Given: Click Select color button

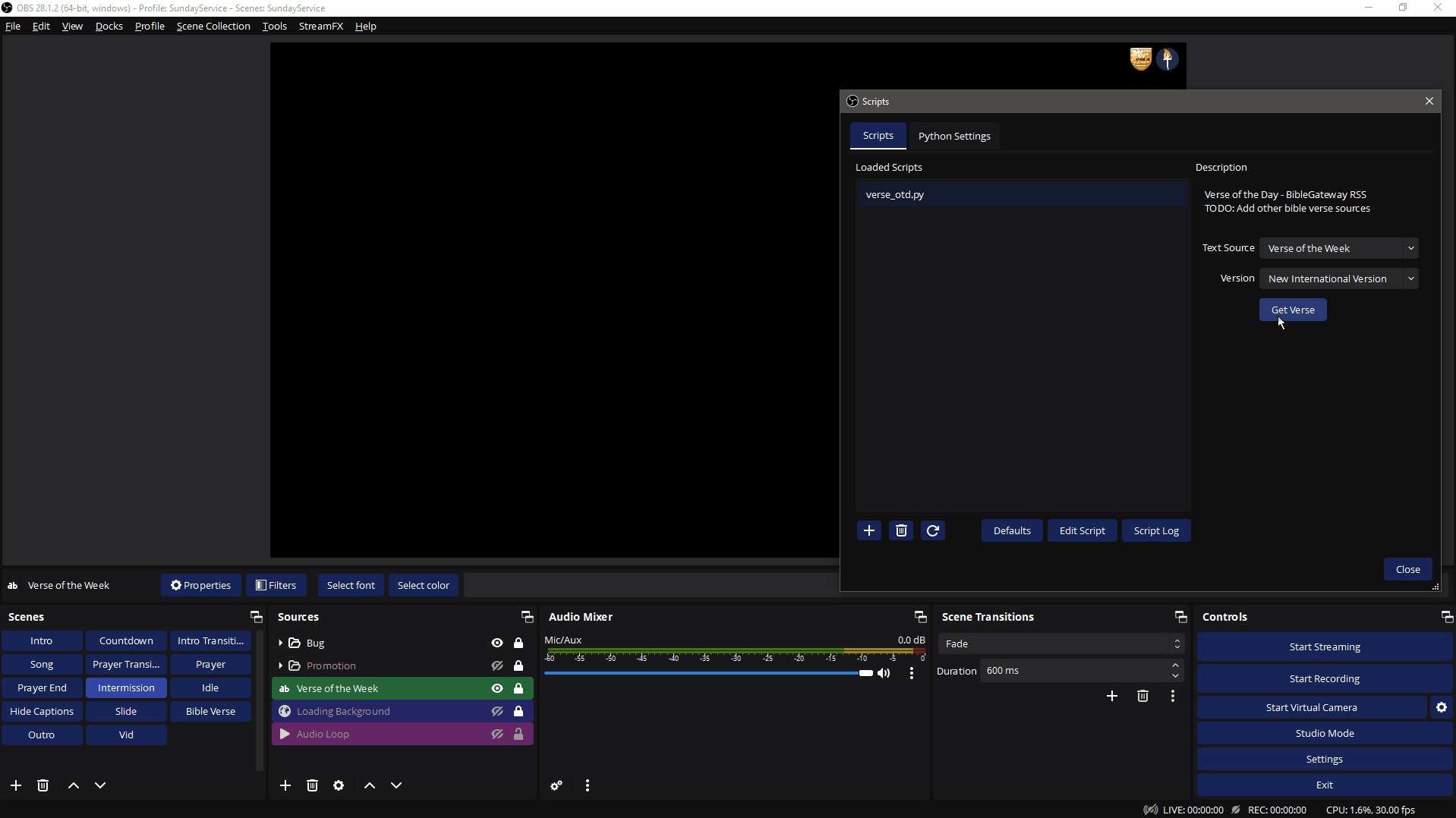Looking at the screenshot, I should pyautogui.click(x=423, y=585).
